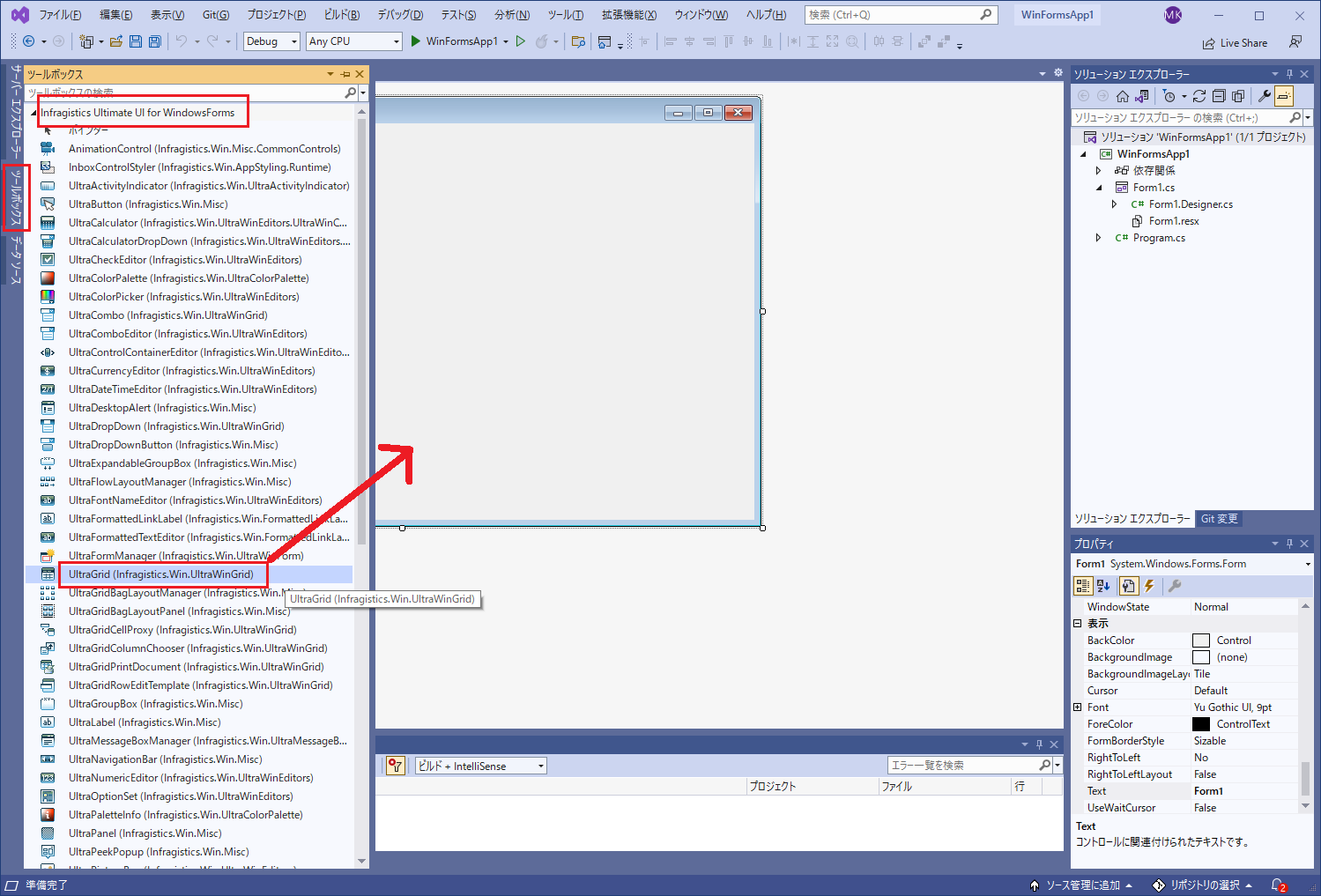The image size is (1321, 896).
Task: Set the form BackColor swatch
Action: (1201, 640)
